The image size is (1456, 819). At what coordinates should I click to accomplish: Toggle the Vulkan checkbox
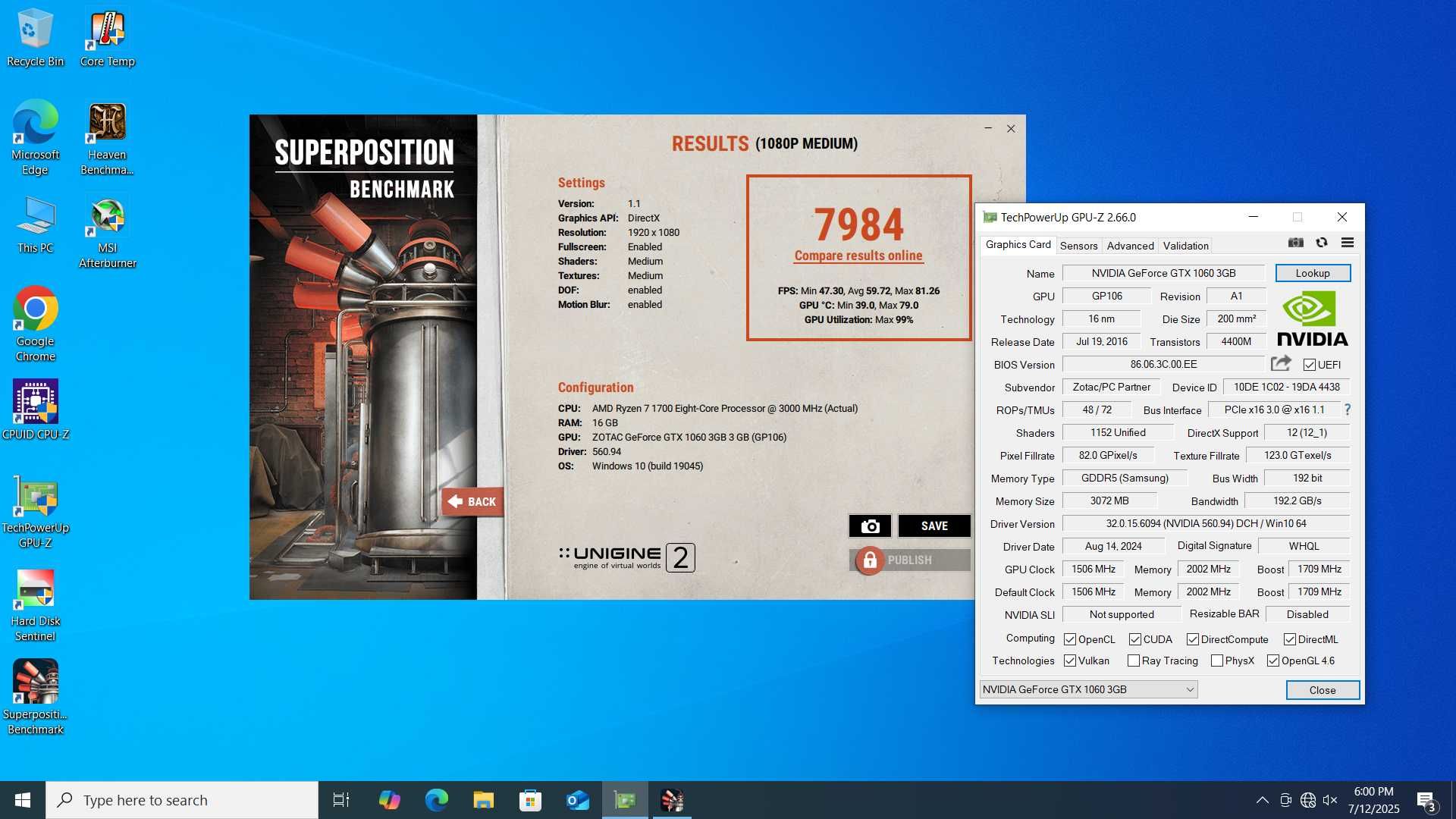[1070, 661]
